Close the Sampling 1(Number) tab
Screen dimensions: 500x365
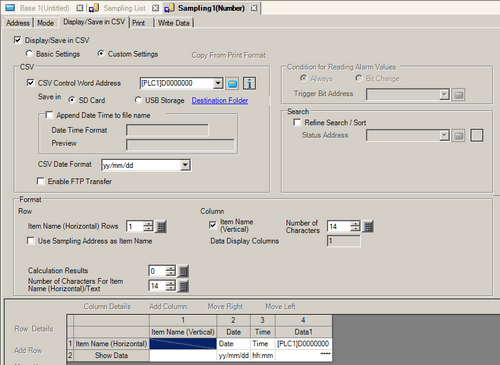click(x=254, y=8)
